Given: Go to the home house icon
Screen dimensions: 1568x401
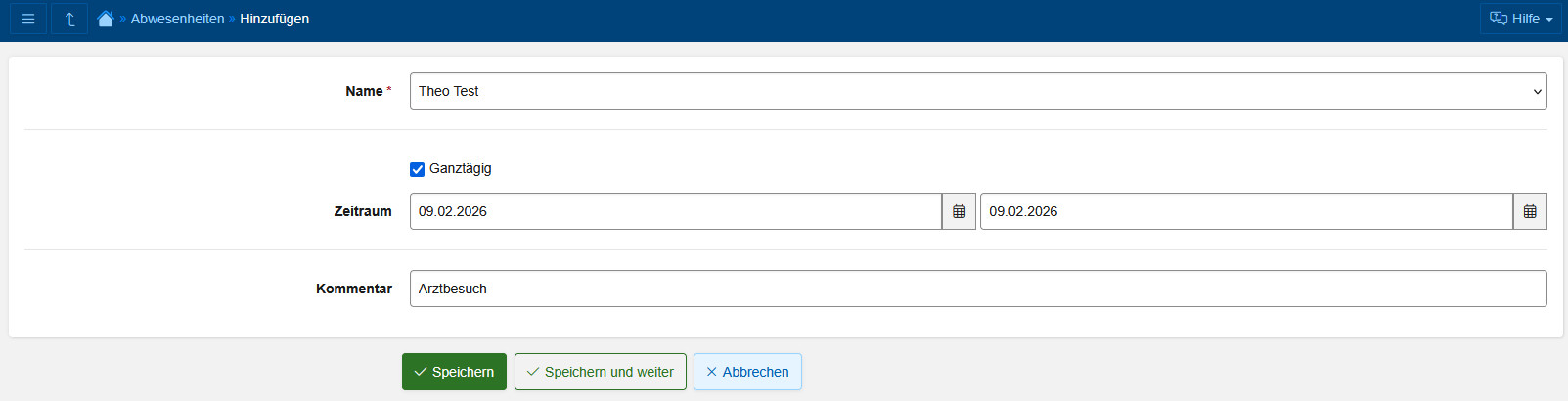Looking at the screenshot, I should tap(106, 19).
